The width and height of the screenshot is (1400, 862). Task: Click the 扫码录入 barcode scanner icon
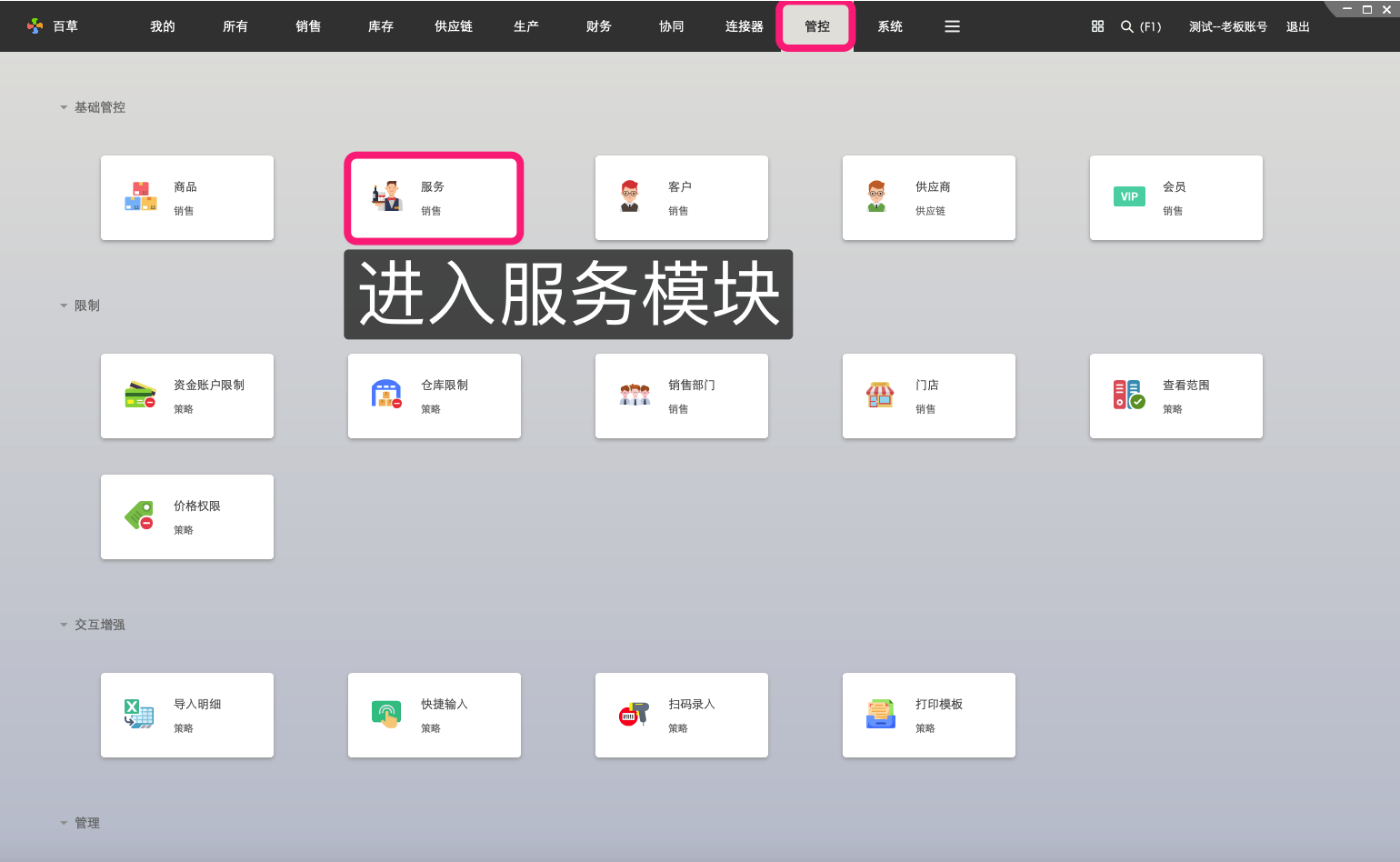click(x=635, y=714)
